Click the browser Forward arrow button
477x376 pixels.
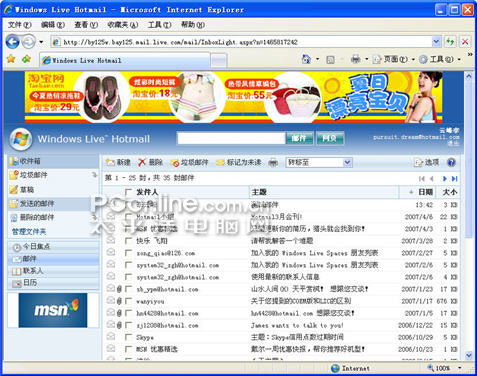28,42
